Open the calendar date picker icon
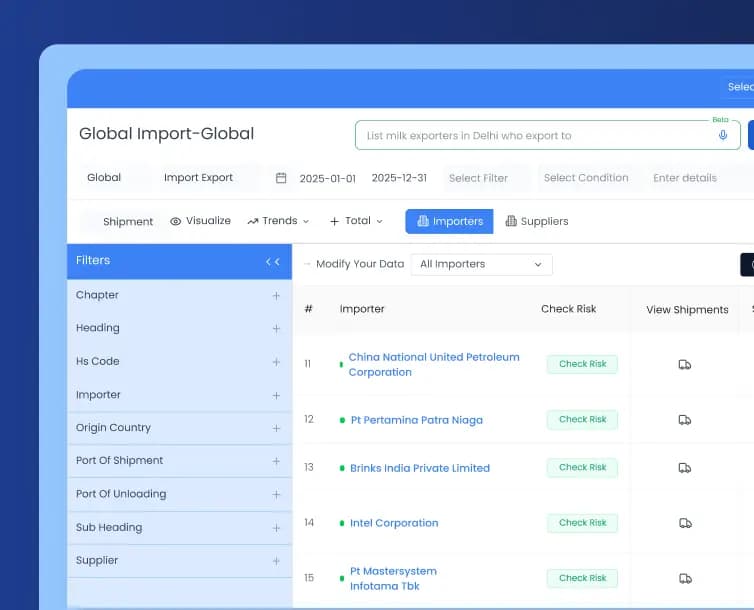The image size is (754, 610). (281, 178)
